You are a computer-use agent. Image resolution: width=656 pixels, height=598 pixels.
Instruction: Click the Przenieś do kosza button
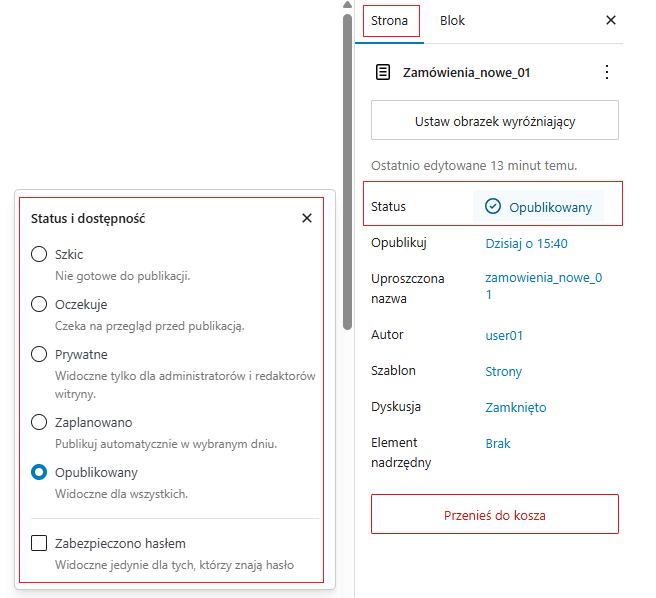494,516
